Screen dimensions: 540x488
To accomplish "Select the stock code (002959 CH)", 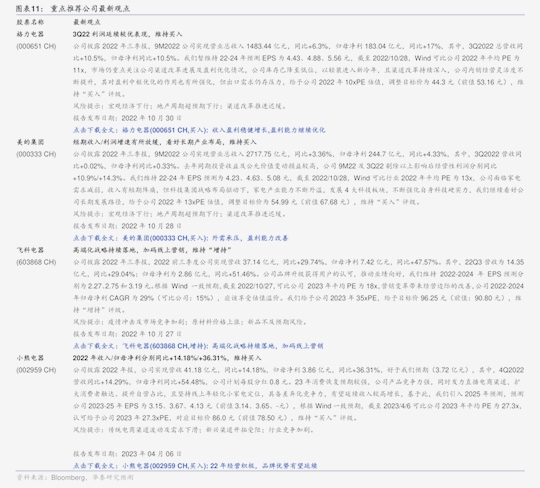I will (x=36, y=370).
